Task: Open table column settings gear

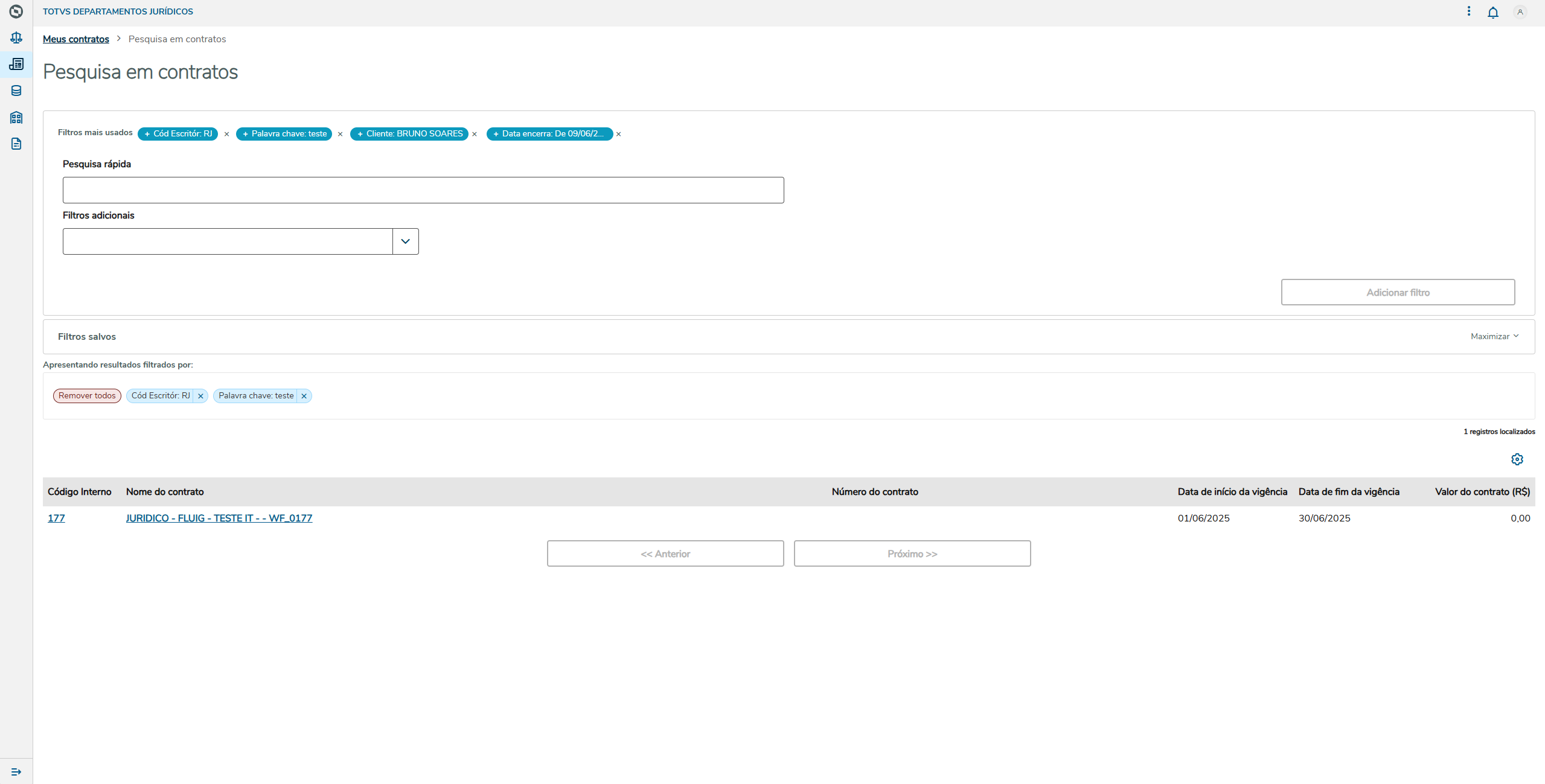Action: pos(1517,459)
